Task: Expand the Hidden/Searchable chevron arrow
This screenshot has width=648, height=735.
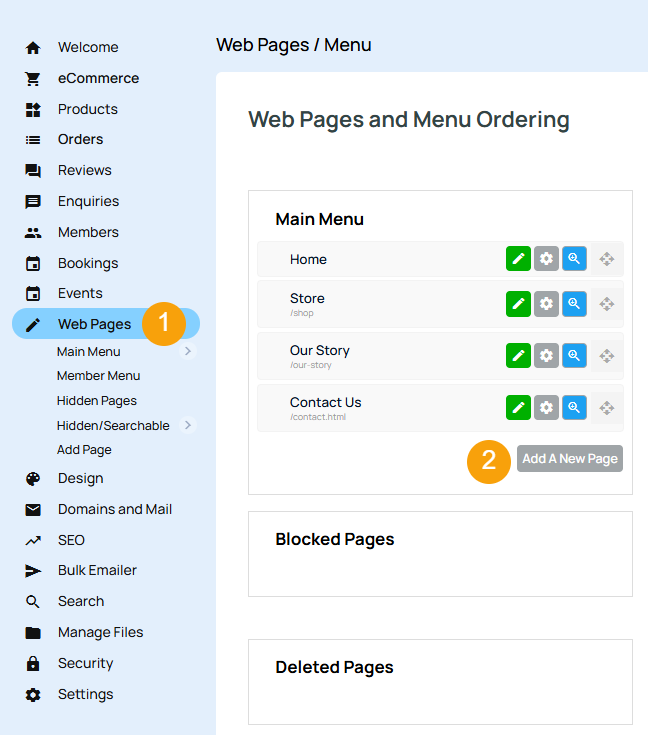Action: coord(187,425)
